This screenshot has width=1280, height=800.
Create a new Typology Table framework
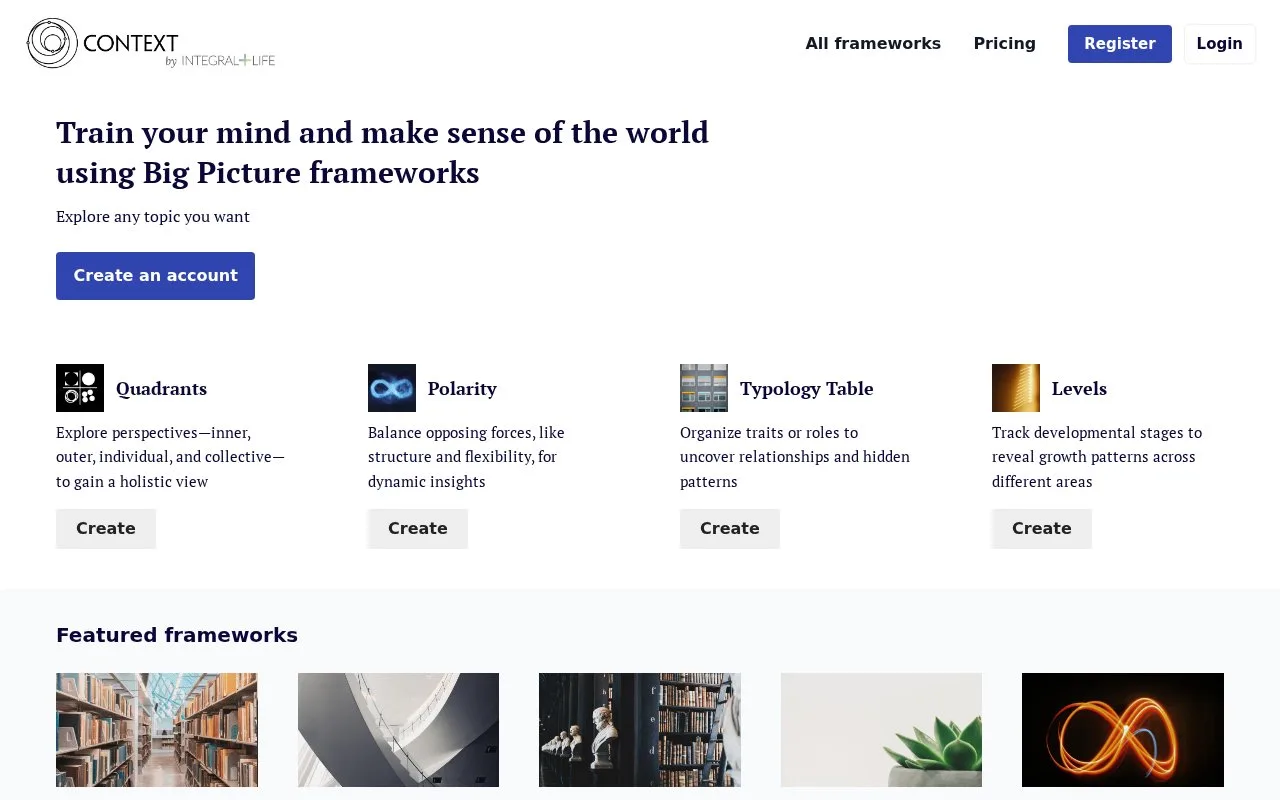pyautogui.click(x=730, y=528)
